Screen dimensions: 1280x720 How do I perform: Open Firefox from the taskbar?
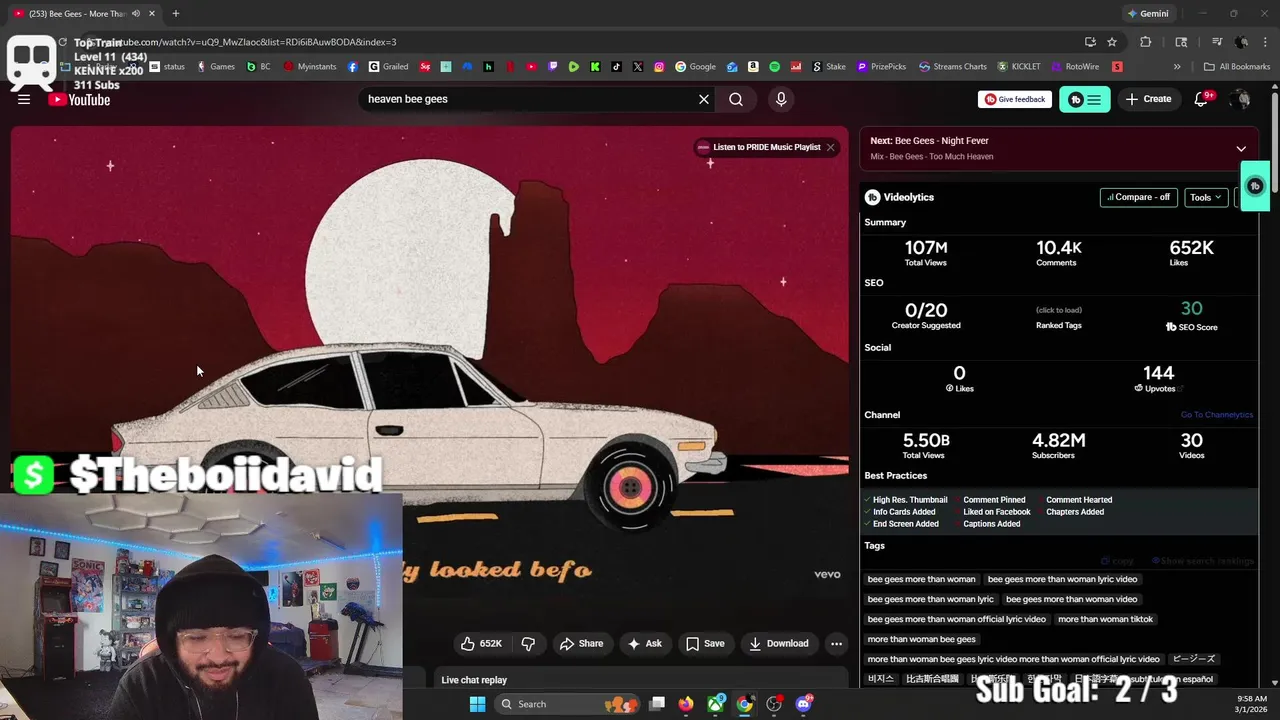(x=685, y=704)
